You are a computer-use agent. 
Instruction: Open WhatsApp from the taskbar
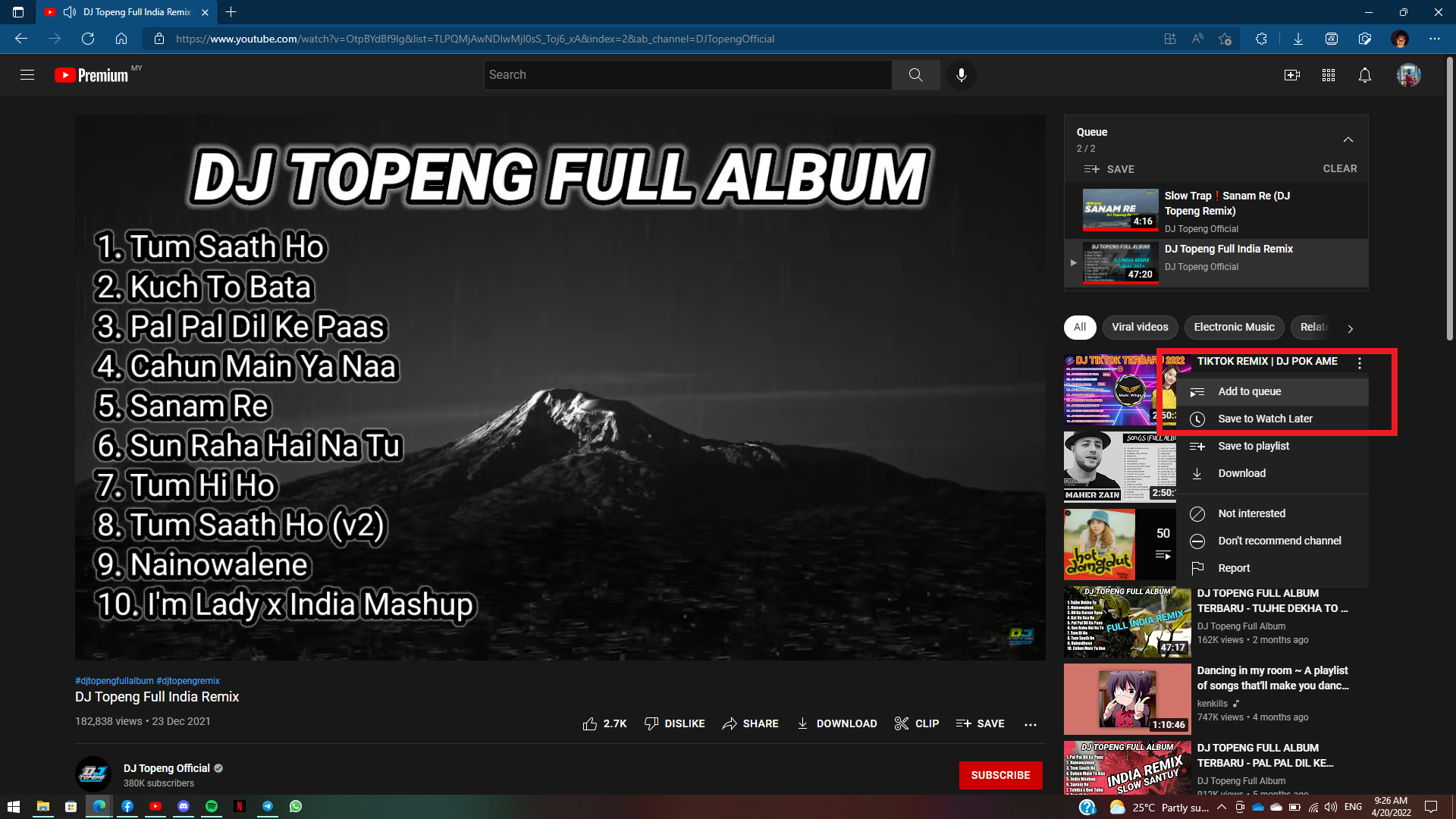[x=296, y=806]
